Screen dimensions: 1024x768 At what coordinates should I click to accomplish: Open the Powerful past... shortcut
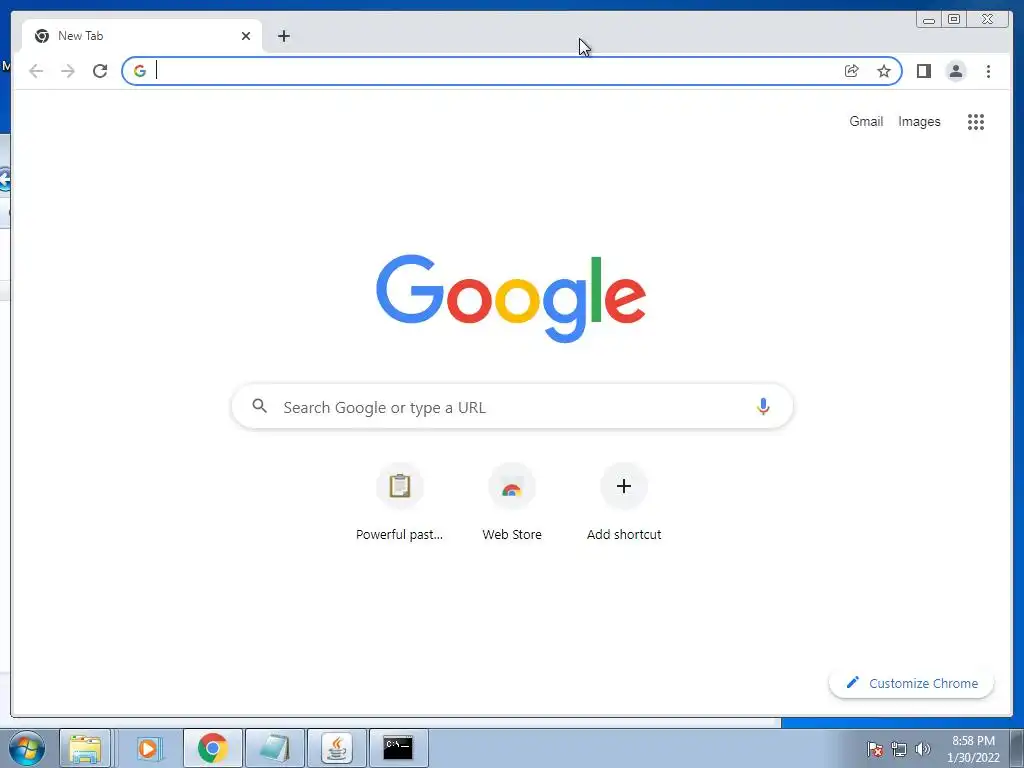tap(400, 502)
